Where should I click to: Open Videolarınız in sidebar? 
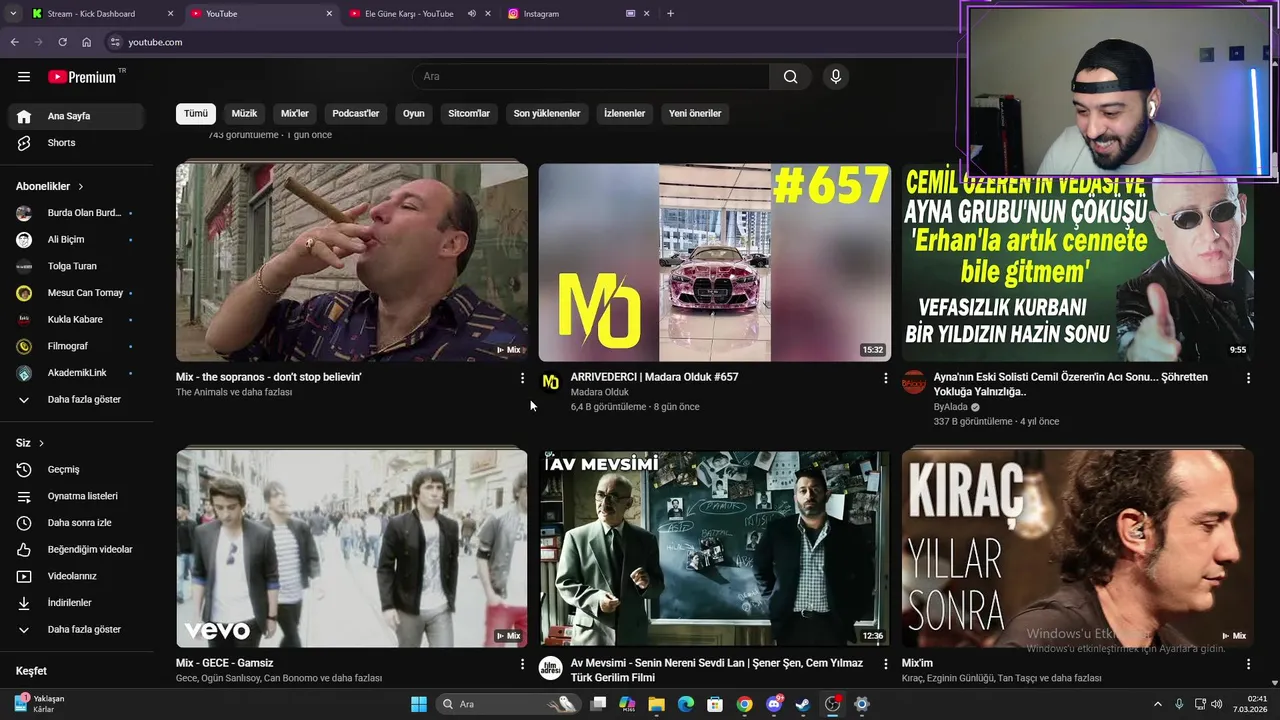(x=77, y=576)
